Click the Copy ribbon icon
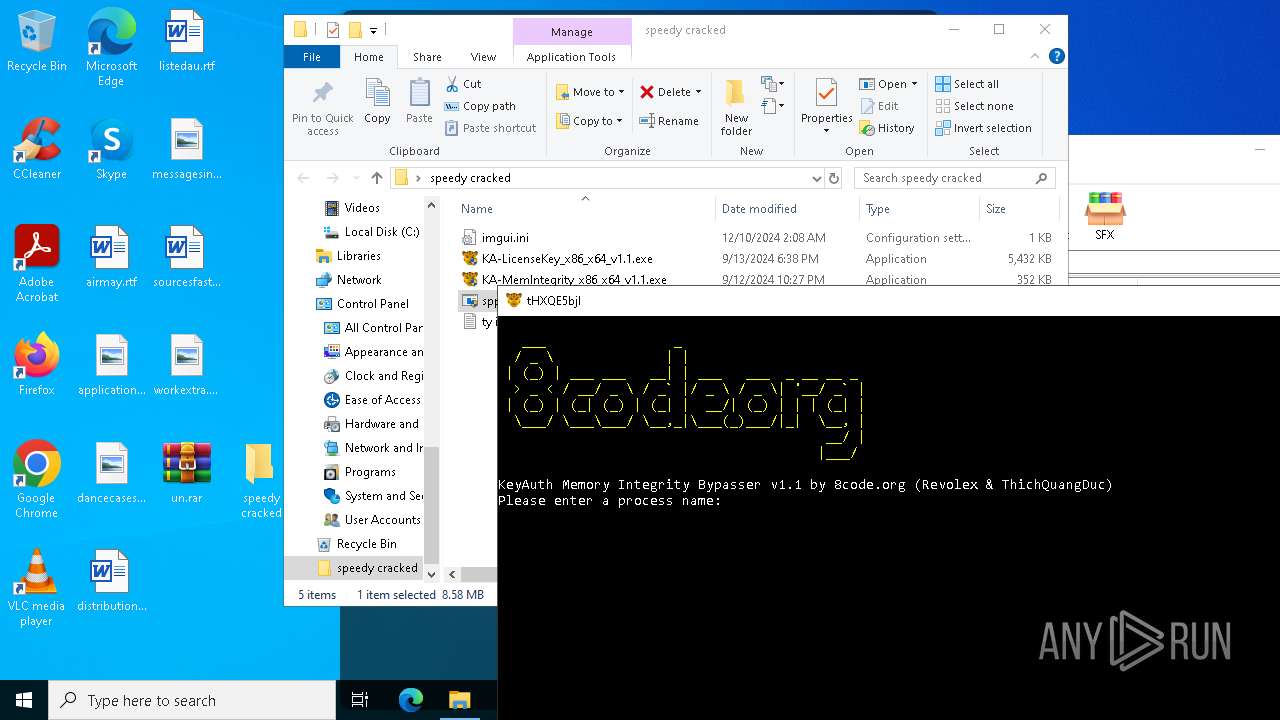Viewport: 1280px width, 720px height. 377,102
